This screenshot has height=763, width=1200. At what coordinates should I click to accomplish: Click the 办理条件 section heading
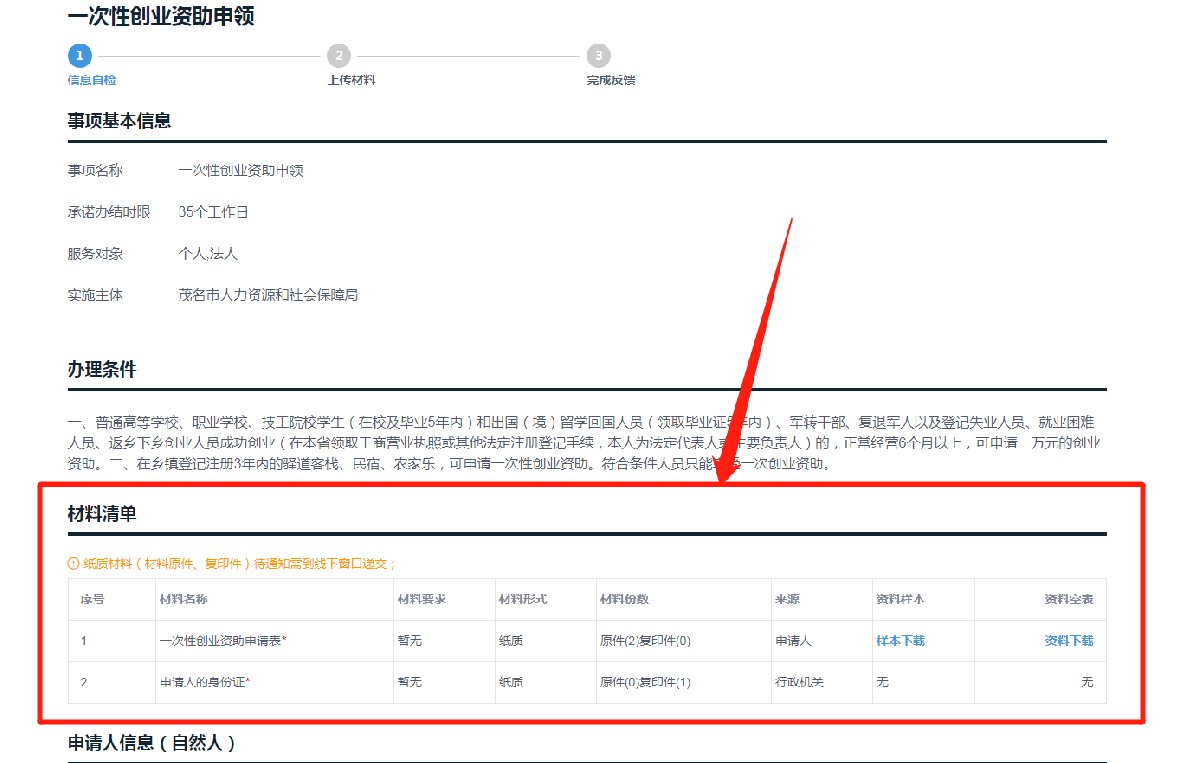click(x=102, y=370)
